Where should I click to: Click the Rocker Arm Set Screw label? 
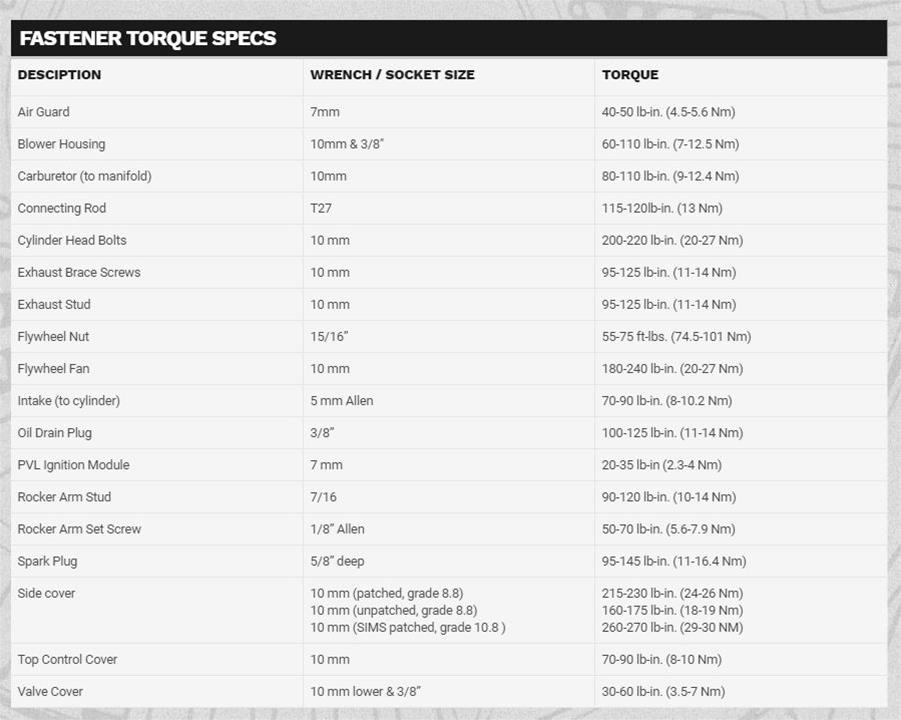(79, 529)
